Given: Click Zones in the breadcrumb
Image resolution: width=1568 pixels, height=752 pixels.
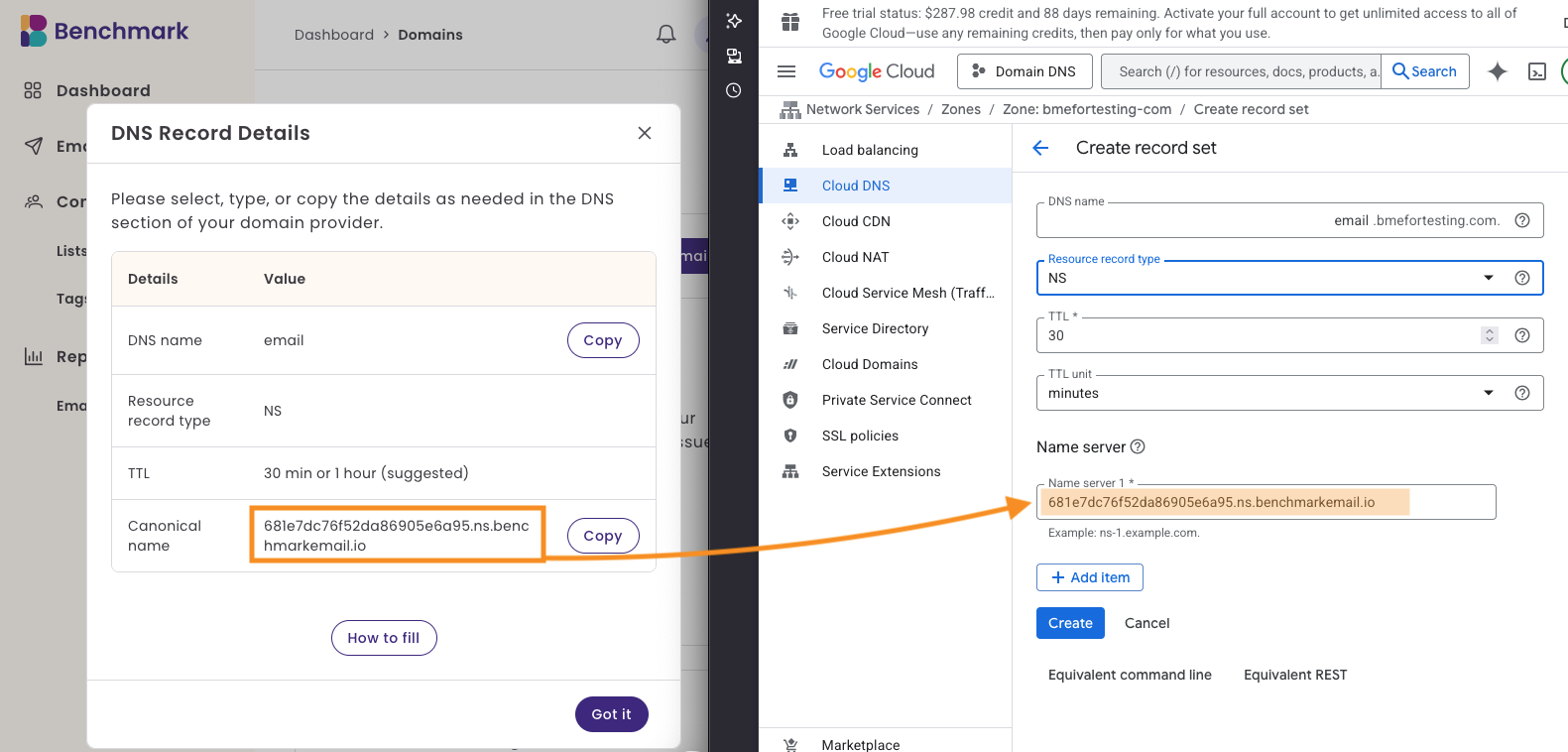Looking at the screenshot, I should pos(961,109).
